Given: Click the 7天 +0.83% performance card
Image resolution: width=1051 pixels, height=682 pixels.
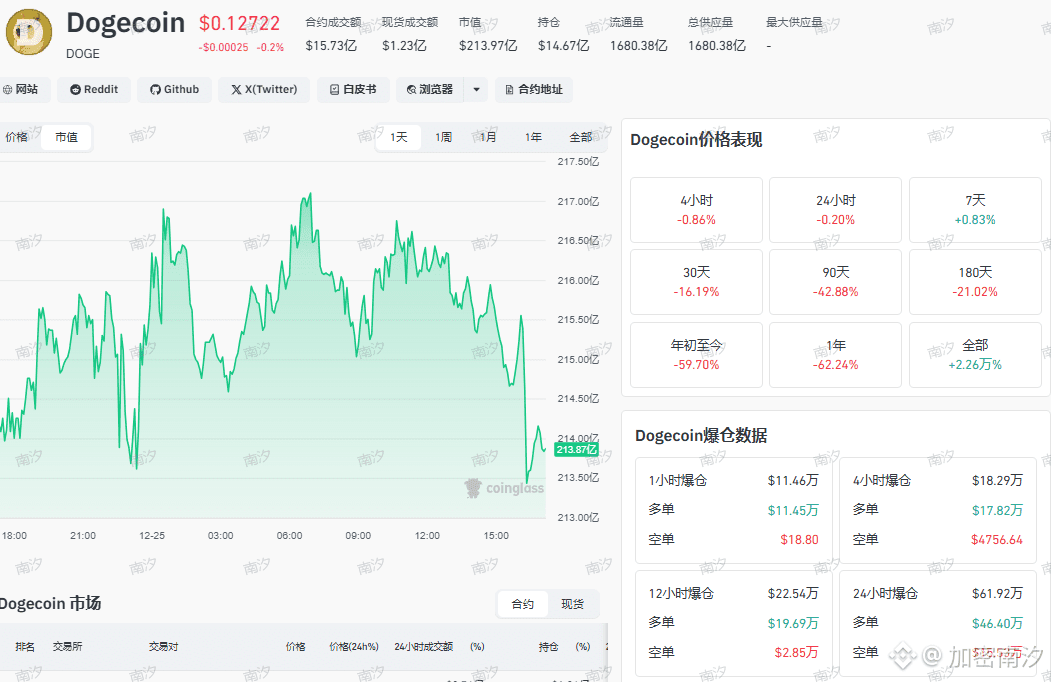Looking at the screenshot, I should pyautogui.click(x=975, y=210).
